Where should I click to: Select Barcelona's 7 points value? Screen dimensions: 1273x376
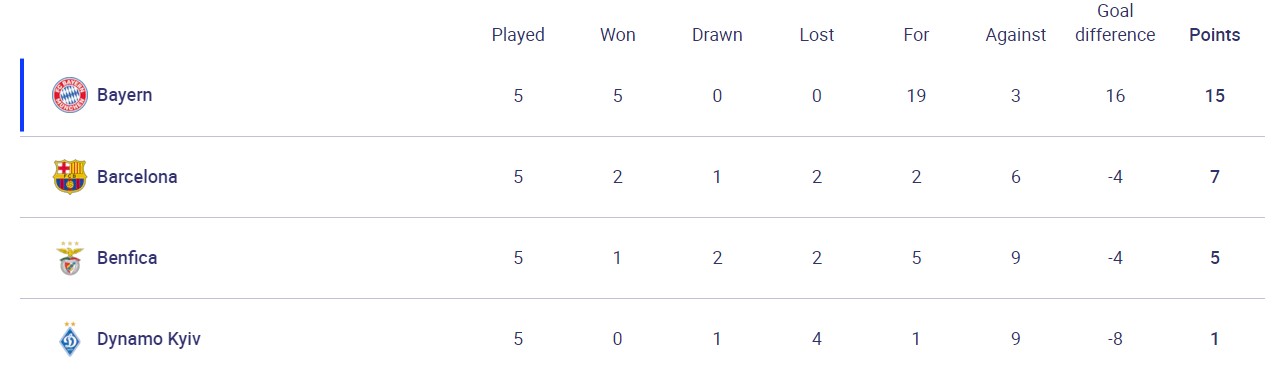click(1215, 177)
